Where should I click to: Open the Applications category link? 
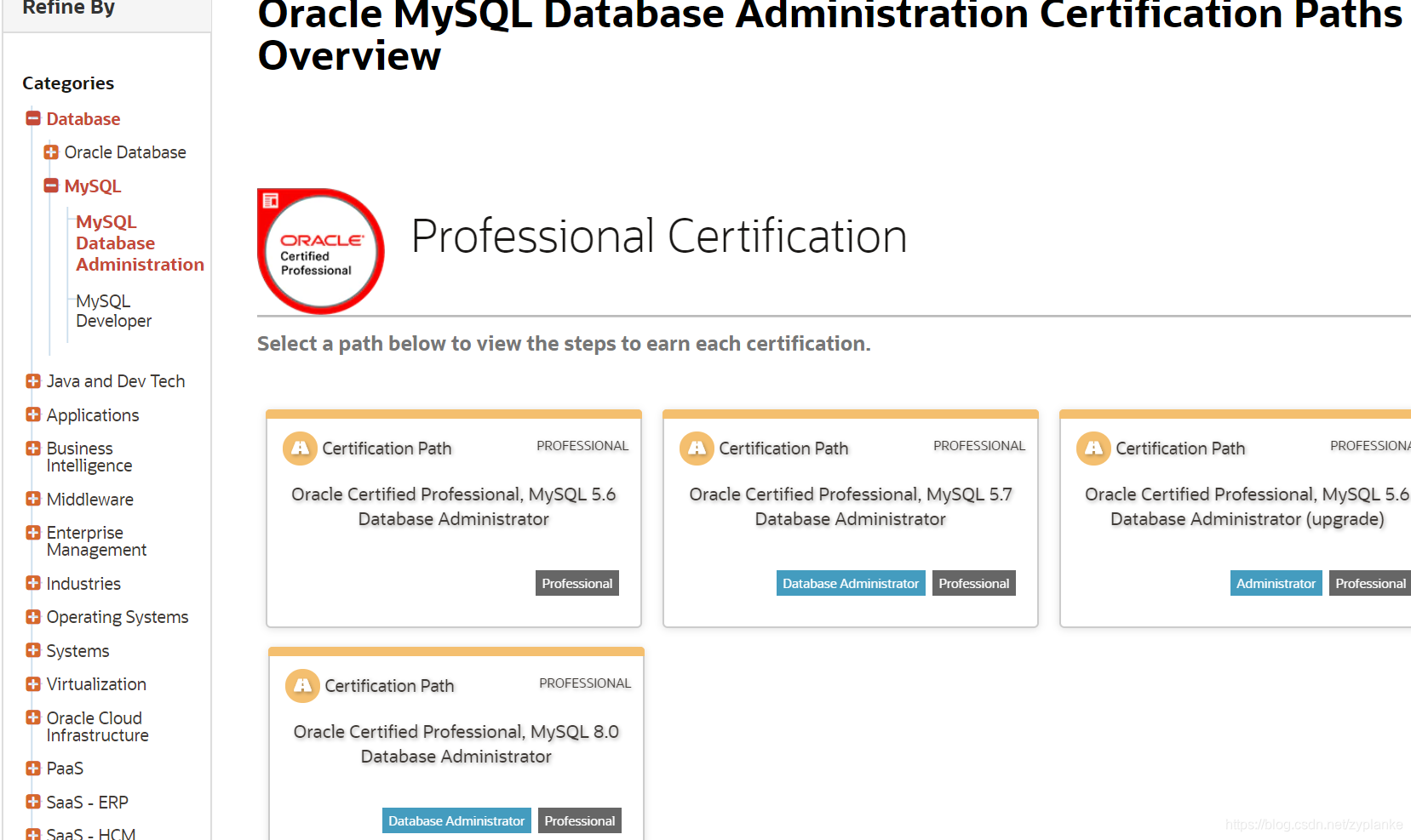click(x=93, y=415)
